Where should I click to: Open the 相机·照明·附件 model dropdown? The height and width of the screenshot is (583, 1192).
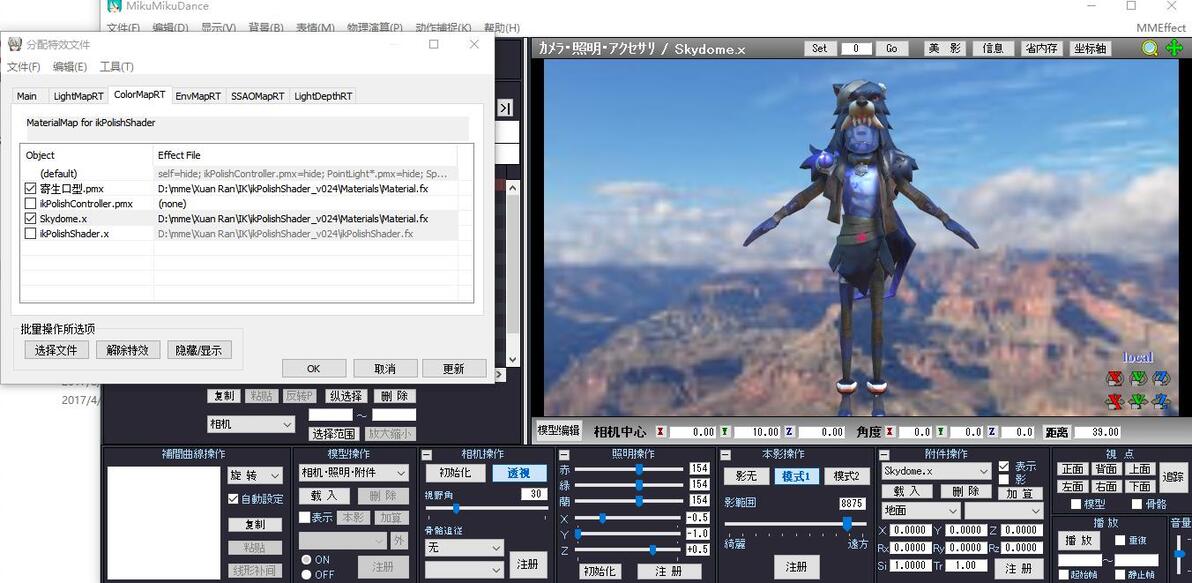coord(354,473)
